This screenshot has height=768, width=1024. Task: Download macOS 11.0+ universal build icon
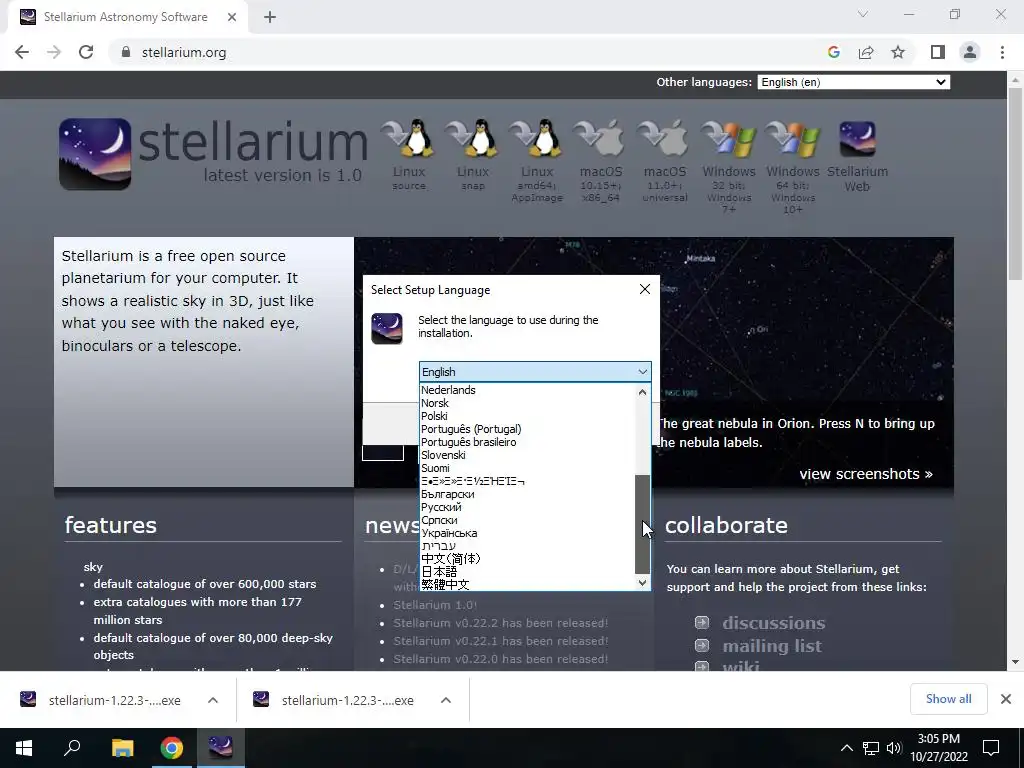(x=665, y=138)
